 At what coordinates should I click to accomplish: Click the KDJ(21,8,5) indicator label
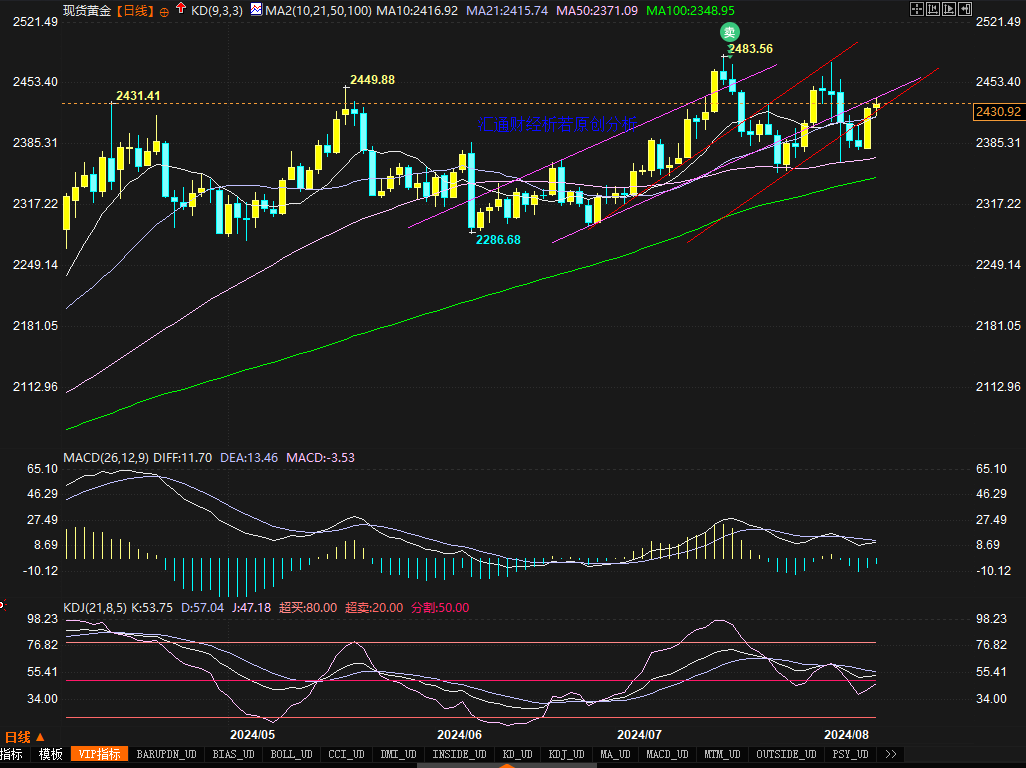pos(94,607)
